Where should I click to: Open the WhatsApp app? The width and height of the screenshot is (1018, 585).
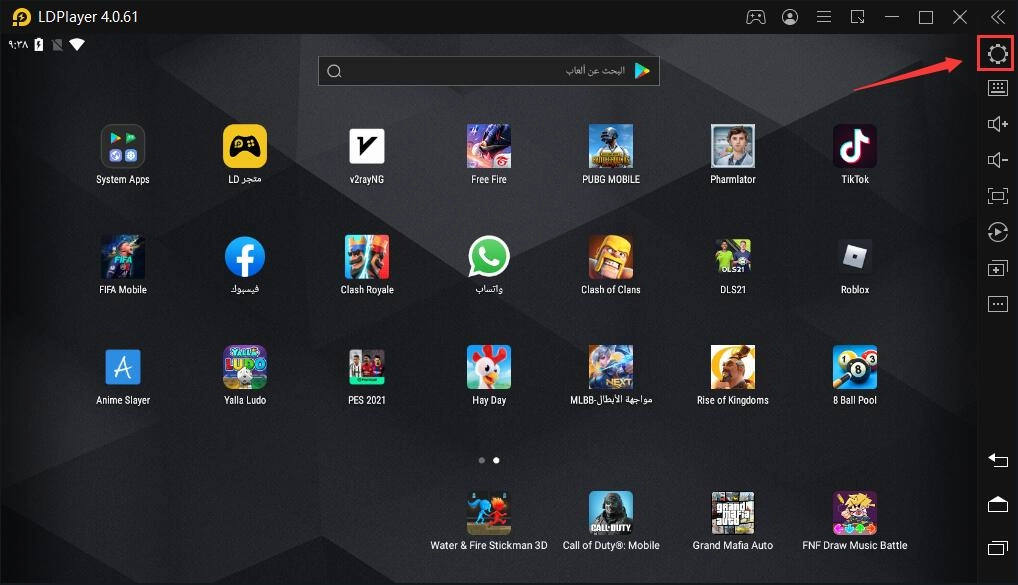[x=489, y=256]
